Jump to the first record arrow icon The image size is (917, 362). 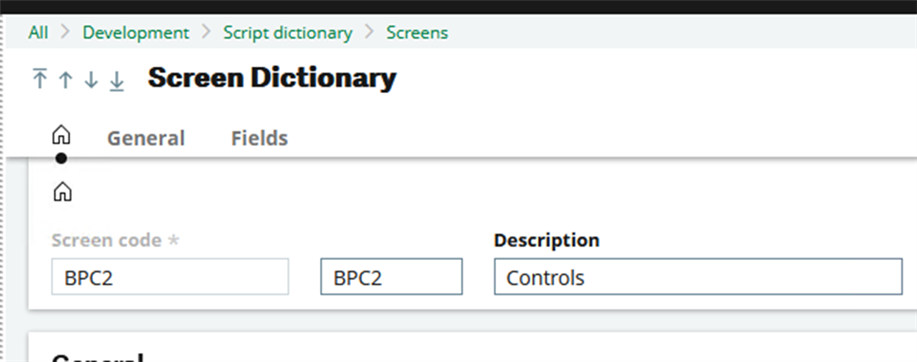(x=39, y=79)
